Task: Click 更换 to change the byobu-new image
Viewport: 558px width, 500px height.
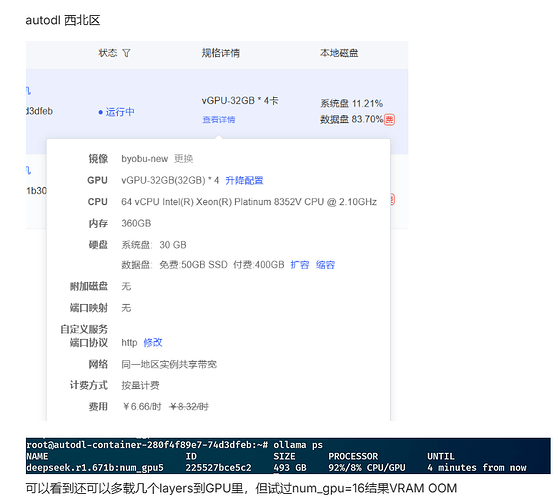Action: [183, 159]
